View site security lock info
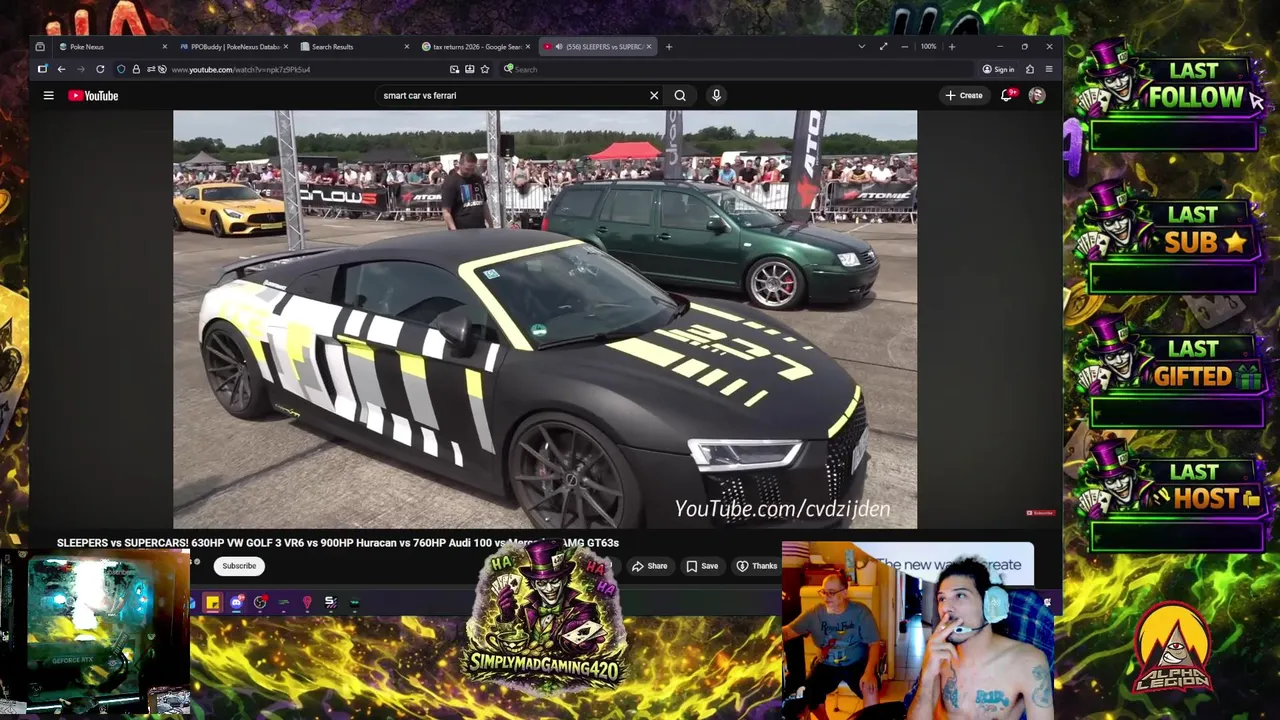1280x720 pixels. coord(136,69)
